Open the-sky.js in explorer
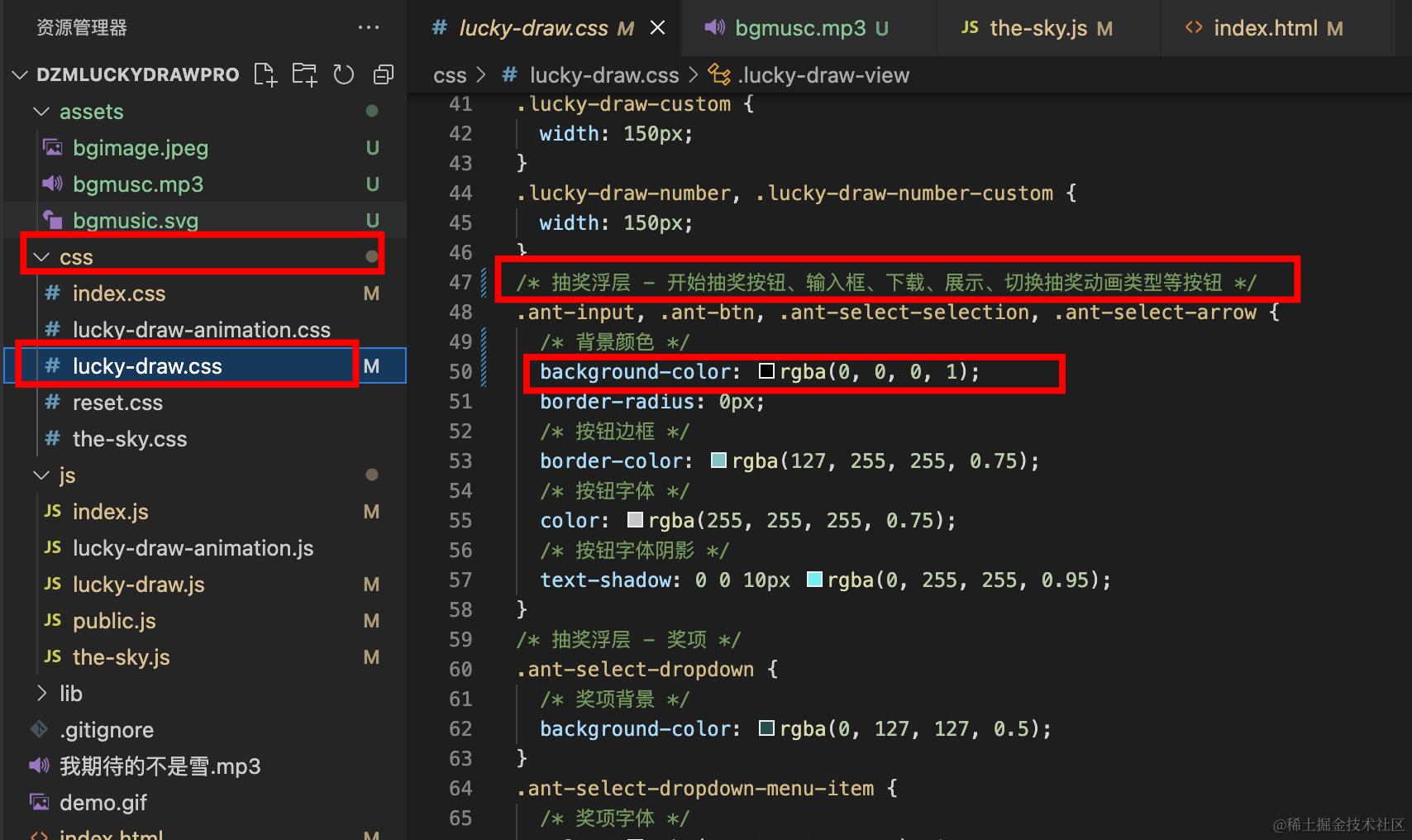 pyautogui.click(x=122, y=657)
